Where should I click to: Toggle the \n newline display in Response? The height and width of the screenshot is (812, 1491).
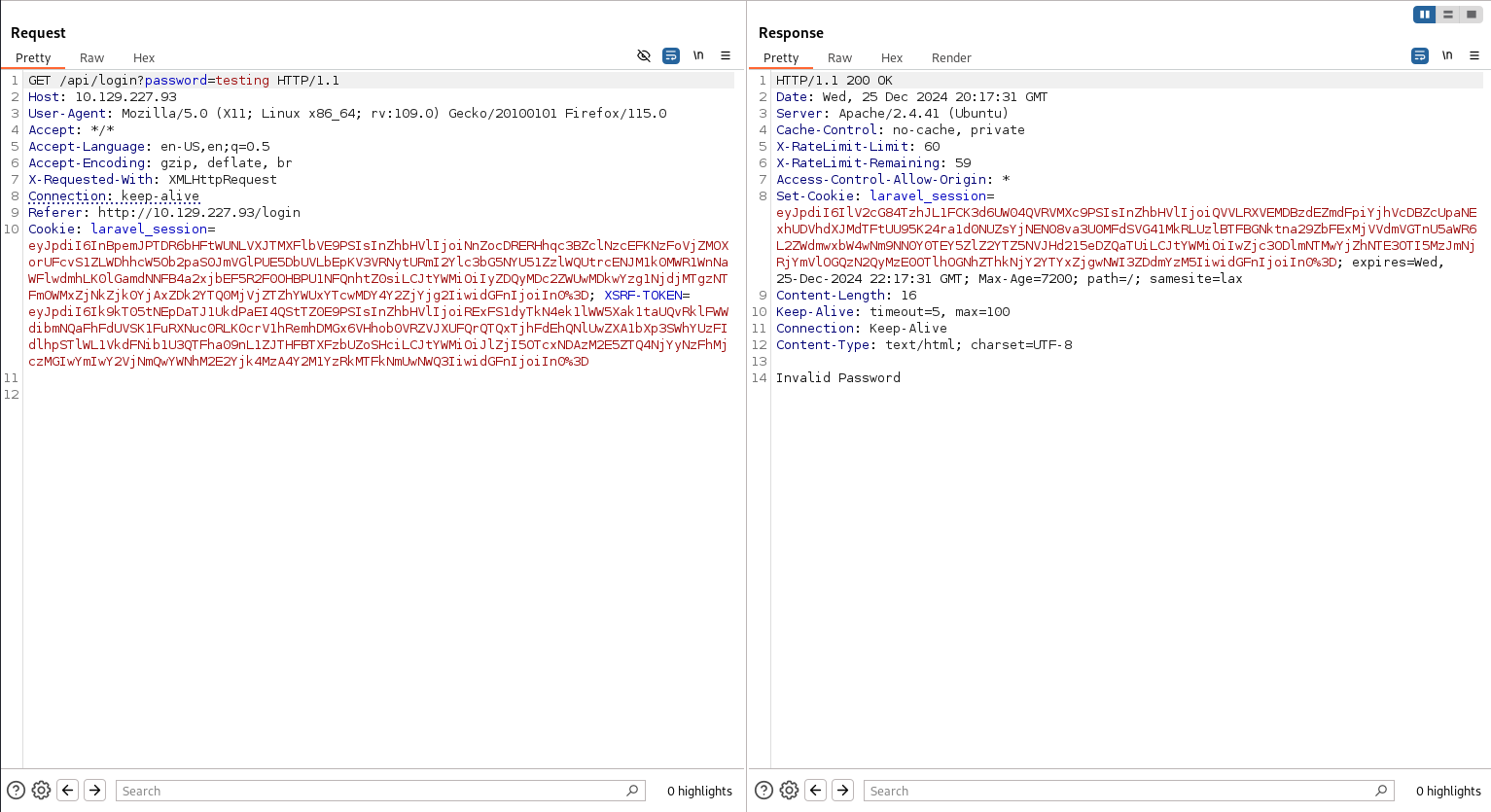(x=1447, y=55)
